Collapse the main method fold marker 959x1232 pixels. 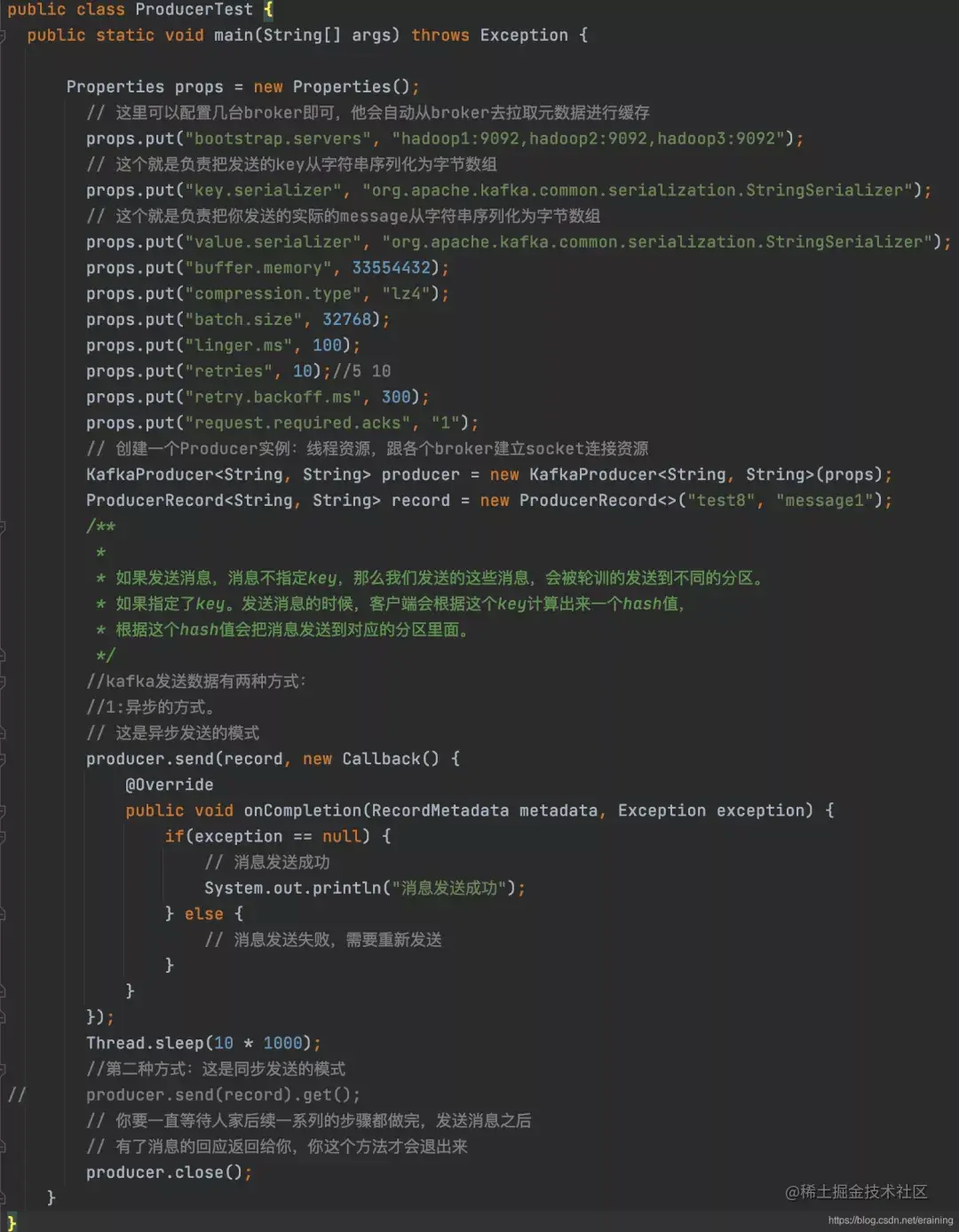(3, 36)
